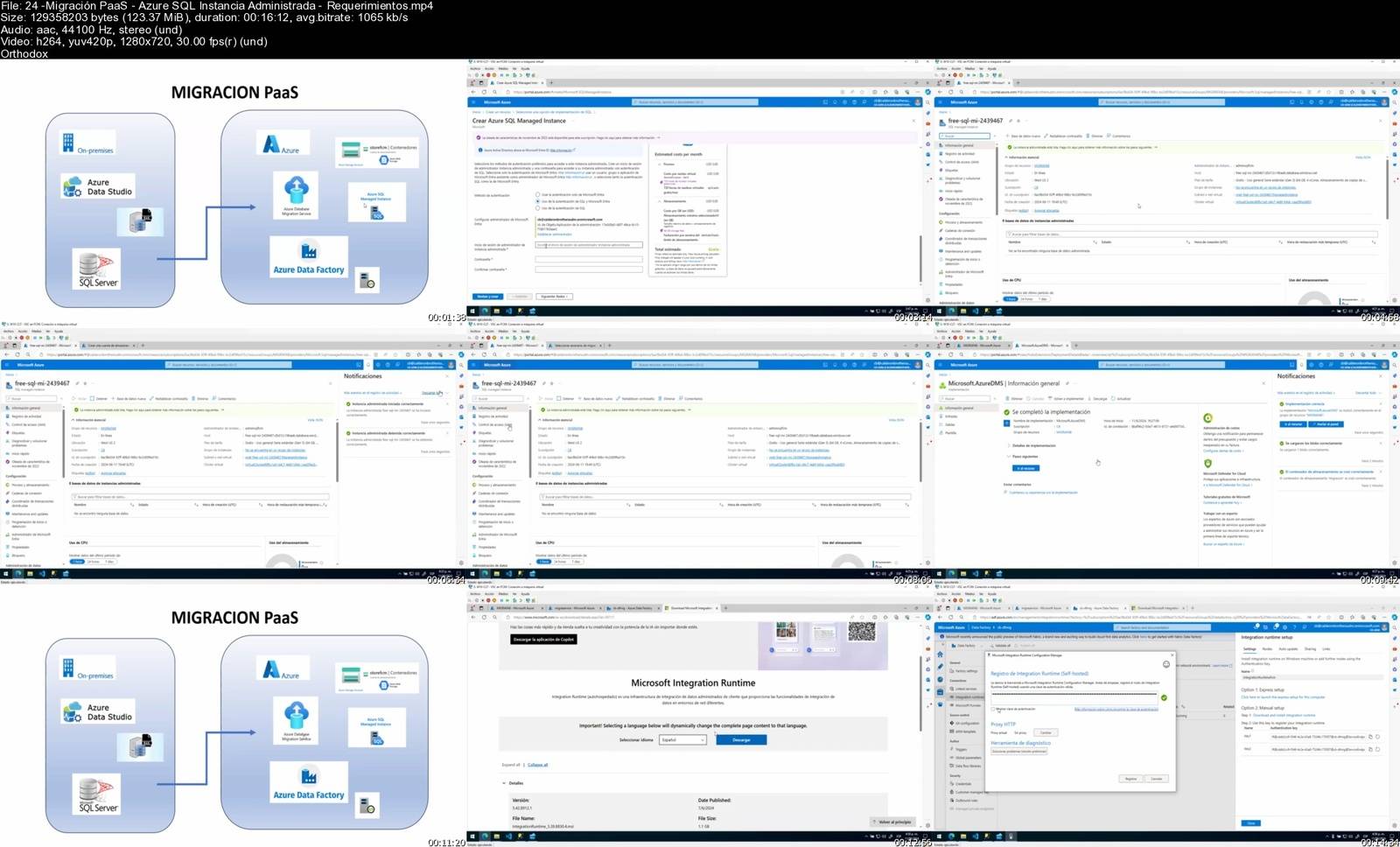Viewport: 1400px width, 847px height.
Task: Open Sharing tab in Integration runtime setup panel
Action: (1310, 648)
